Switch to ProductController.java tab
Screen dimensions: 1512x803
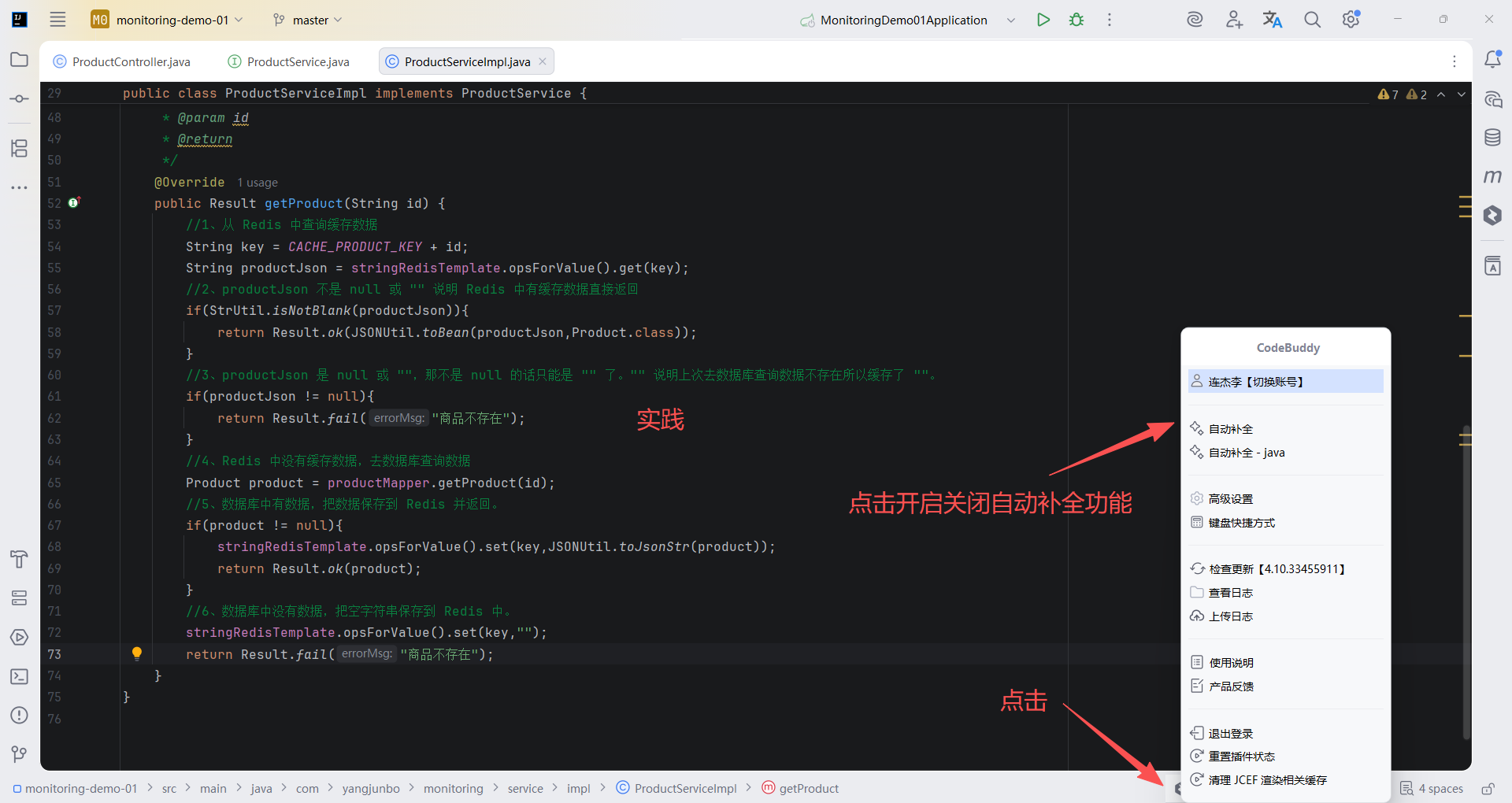[x=122, y=61]
